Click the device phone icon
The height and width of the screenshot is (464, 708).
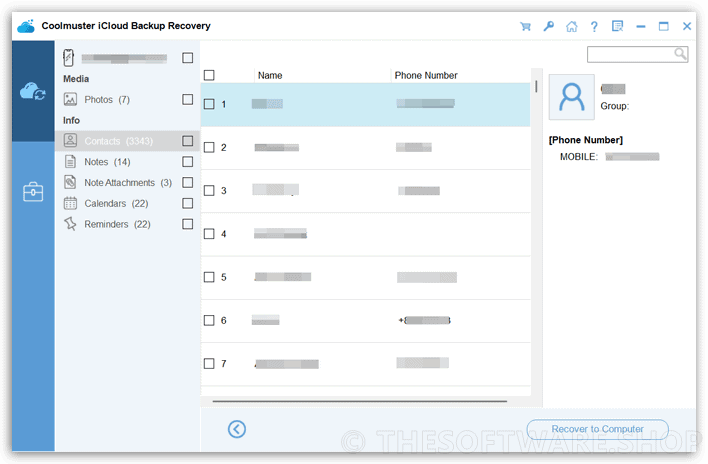pyautogui.click(x=69, y=58)
